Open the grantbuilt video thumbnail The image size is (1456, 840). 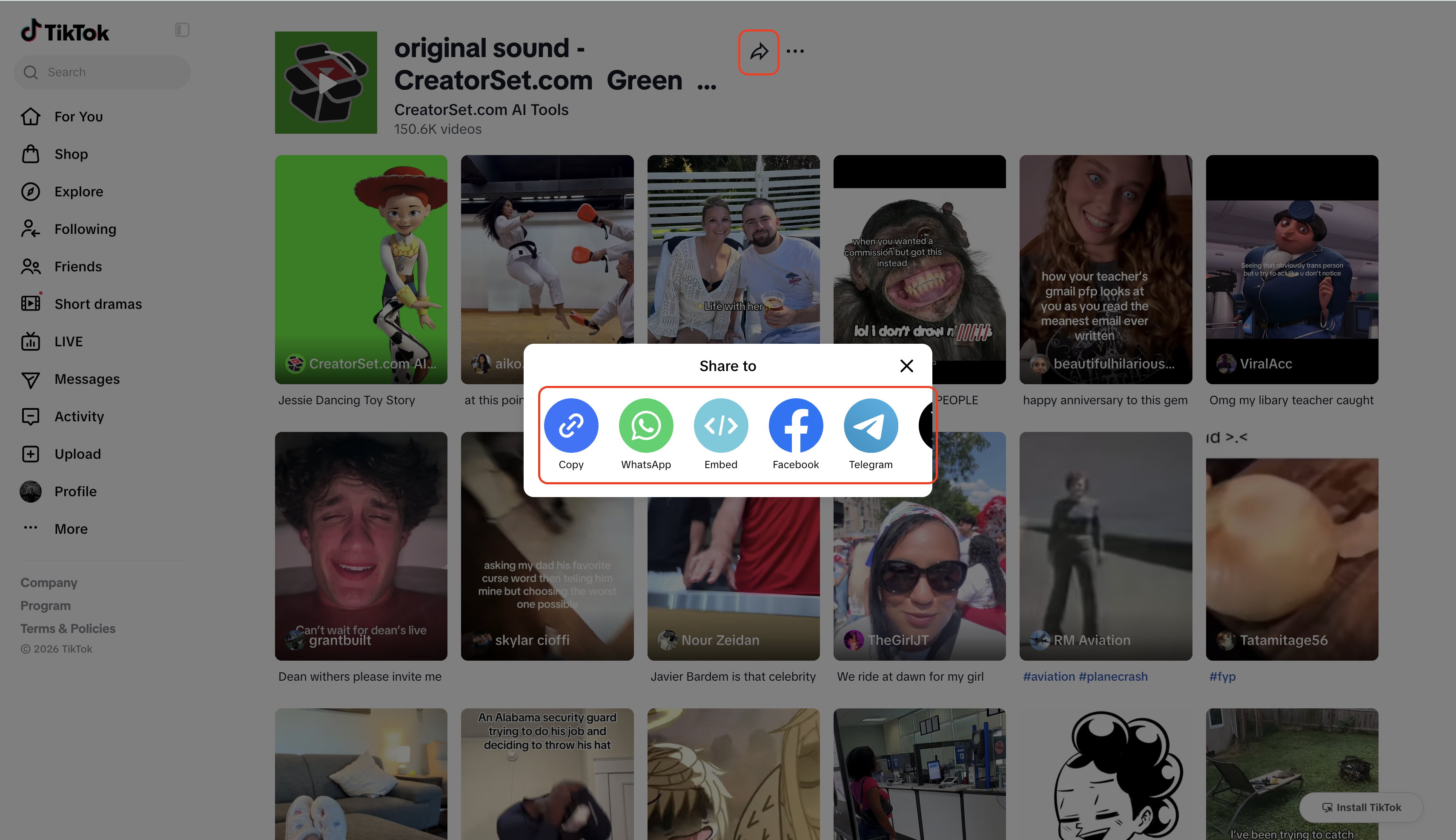click(x=361, y=546)
